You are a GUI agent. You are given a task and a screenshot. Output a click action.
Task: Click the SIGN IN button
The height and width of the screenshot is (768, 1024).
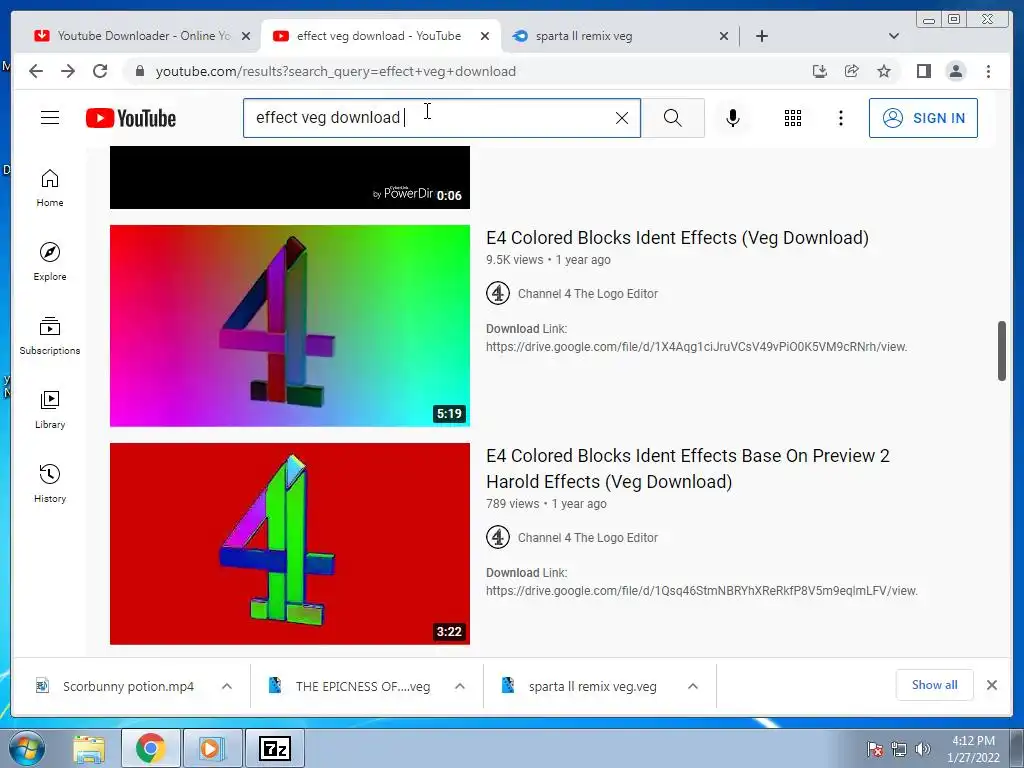(x=923, y=118)
